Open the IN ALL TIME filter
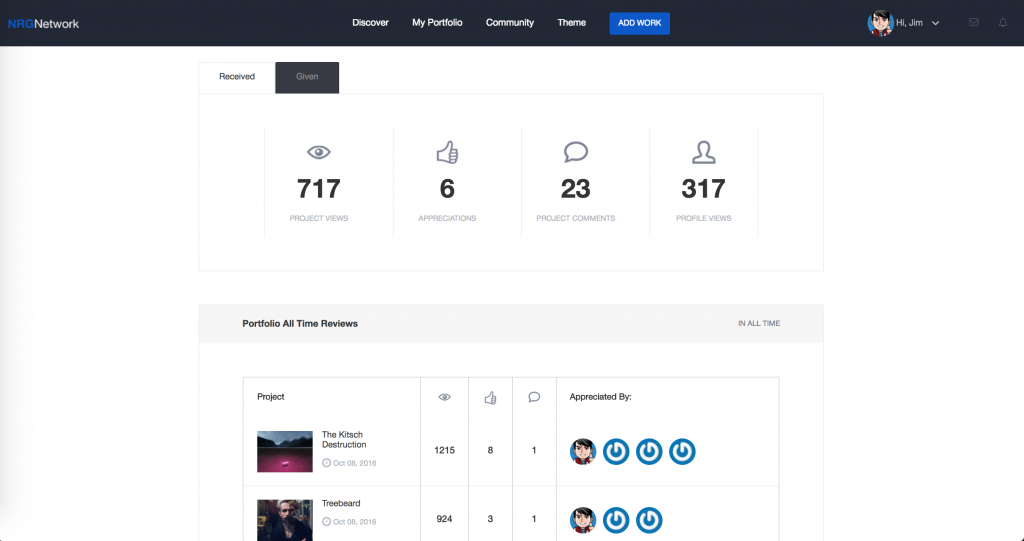Image resolution: width=1024 pixels, height=541 pixels. 759,323
